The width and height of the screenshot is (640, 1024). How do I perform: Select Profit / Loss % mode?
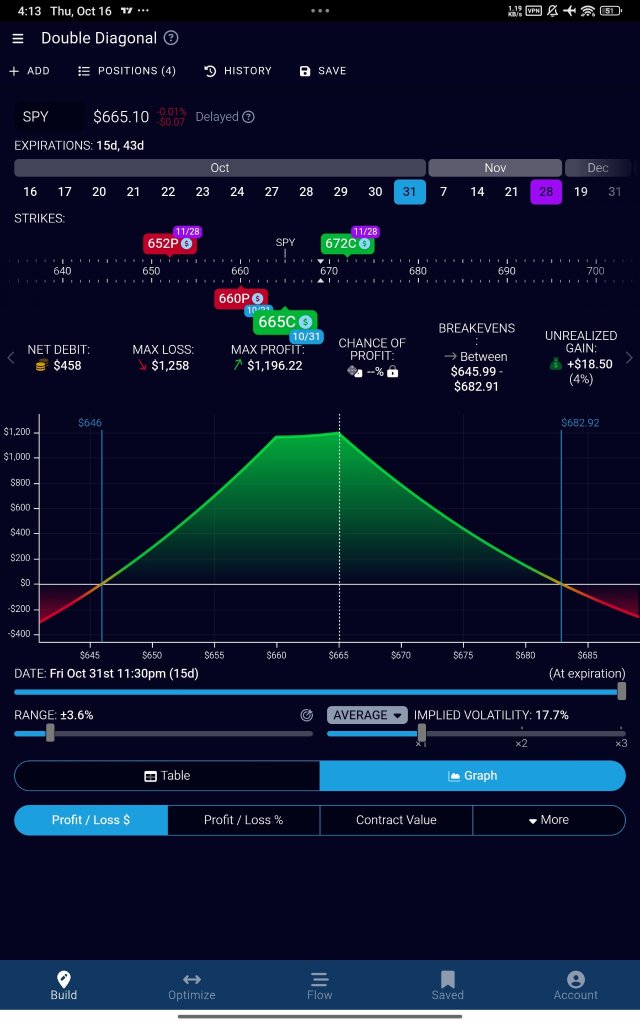244,820
